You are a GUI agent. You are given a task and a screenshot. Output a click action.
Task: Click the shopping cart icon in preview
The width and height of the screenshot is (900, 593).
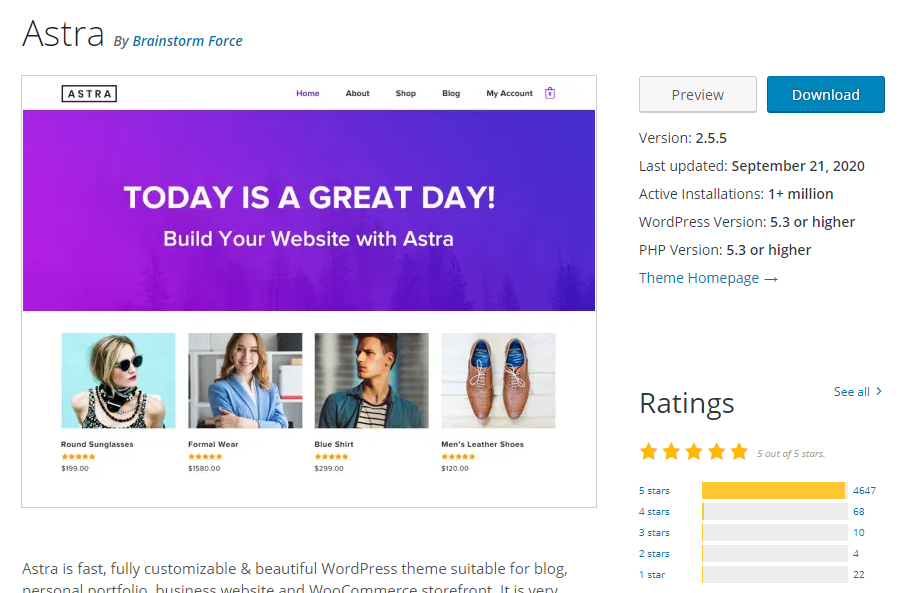(x=549, y=93)
